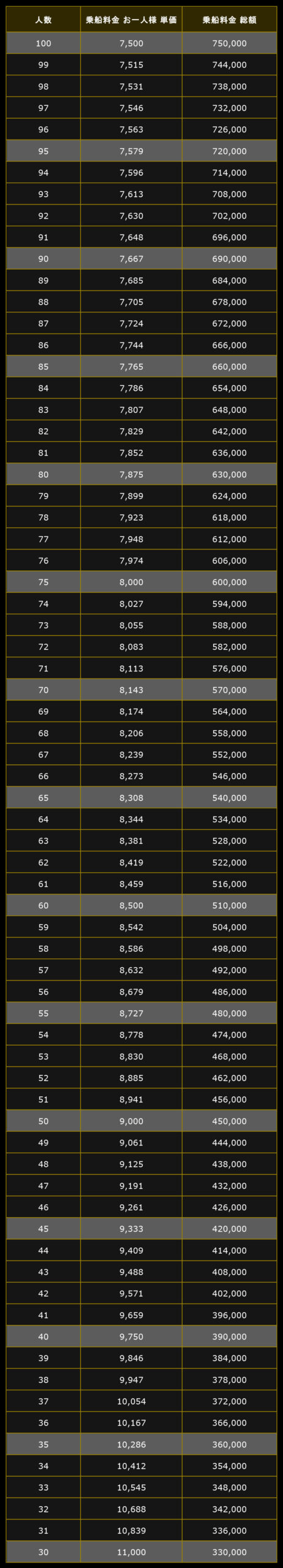Click the 390,000 total cell

[229, 1336]
